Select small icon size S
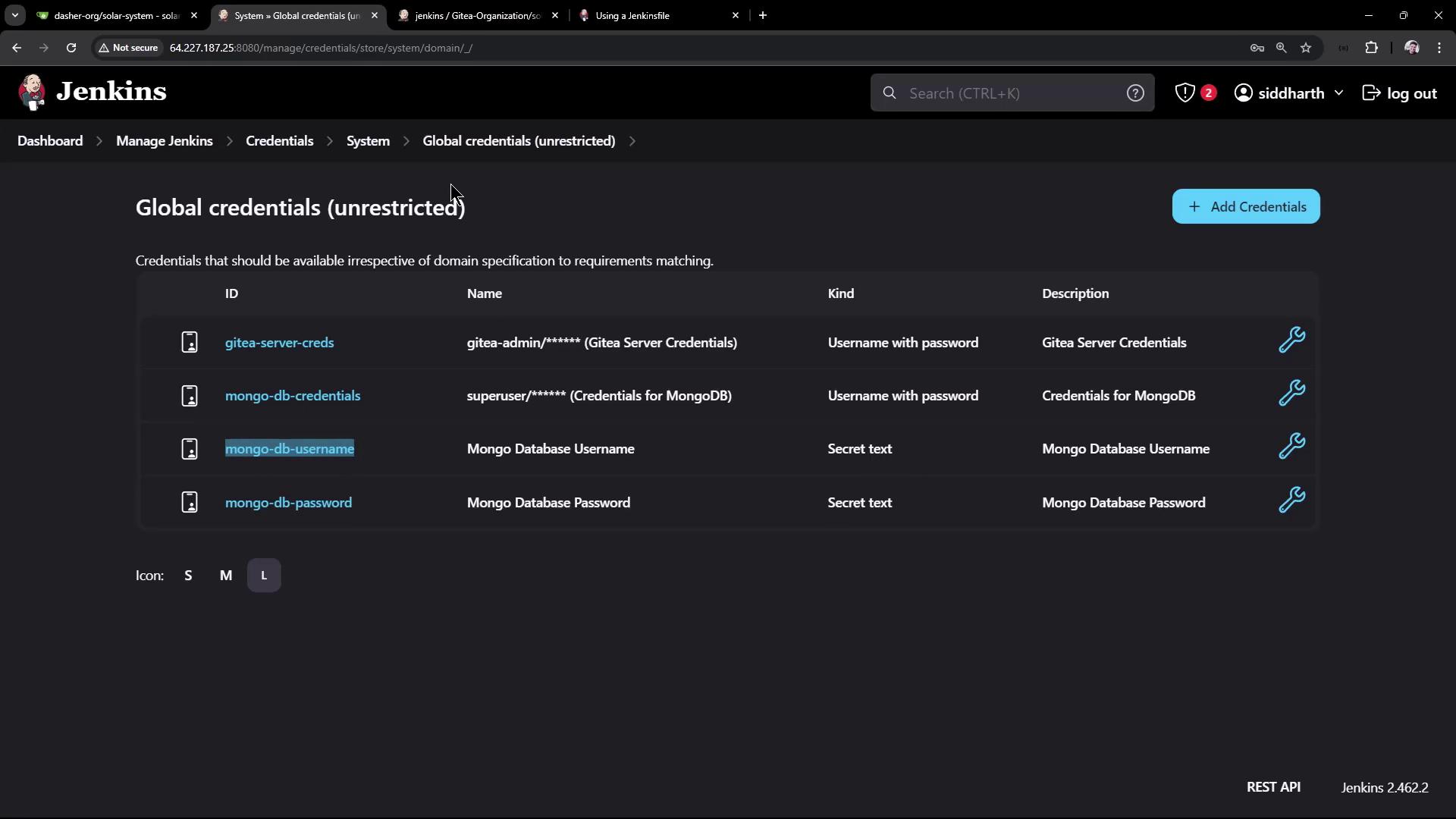 pos(188,576)
